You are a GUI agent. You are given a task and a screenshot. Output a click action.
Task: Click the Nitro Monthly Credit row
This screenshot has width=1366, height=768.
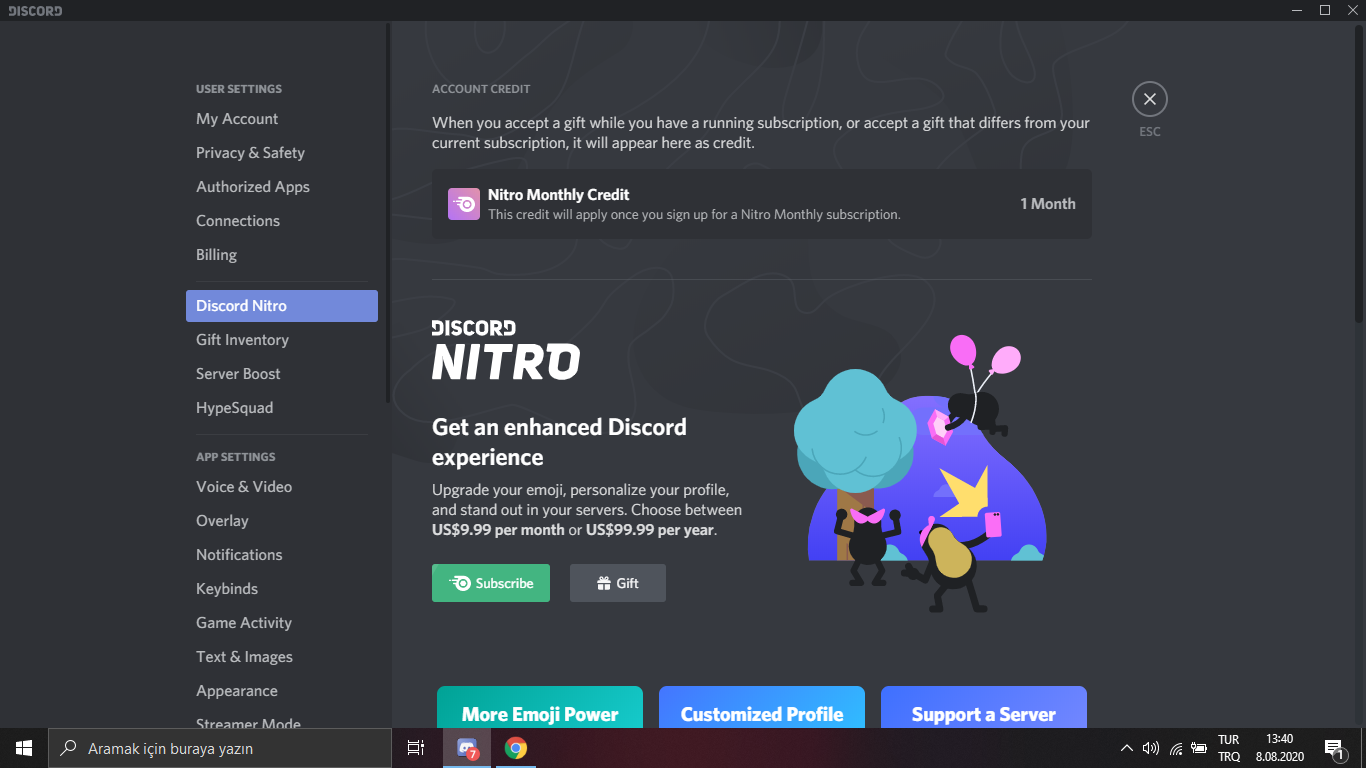click(x=762, y=204)
